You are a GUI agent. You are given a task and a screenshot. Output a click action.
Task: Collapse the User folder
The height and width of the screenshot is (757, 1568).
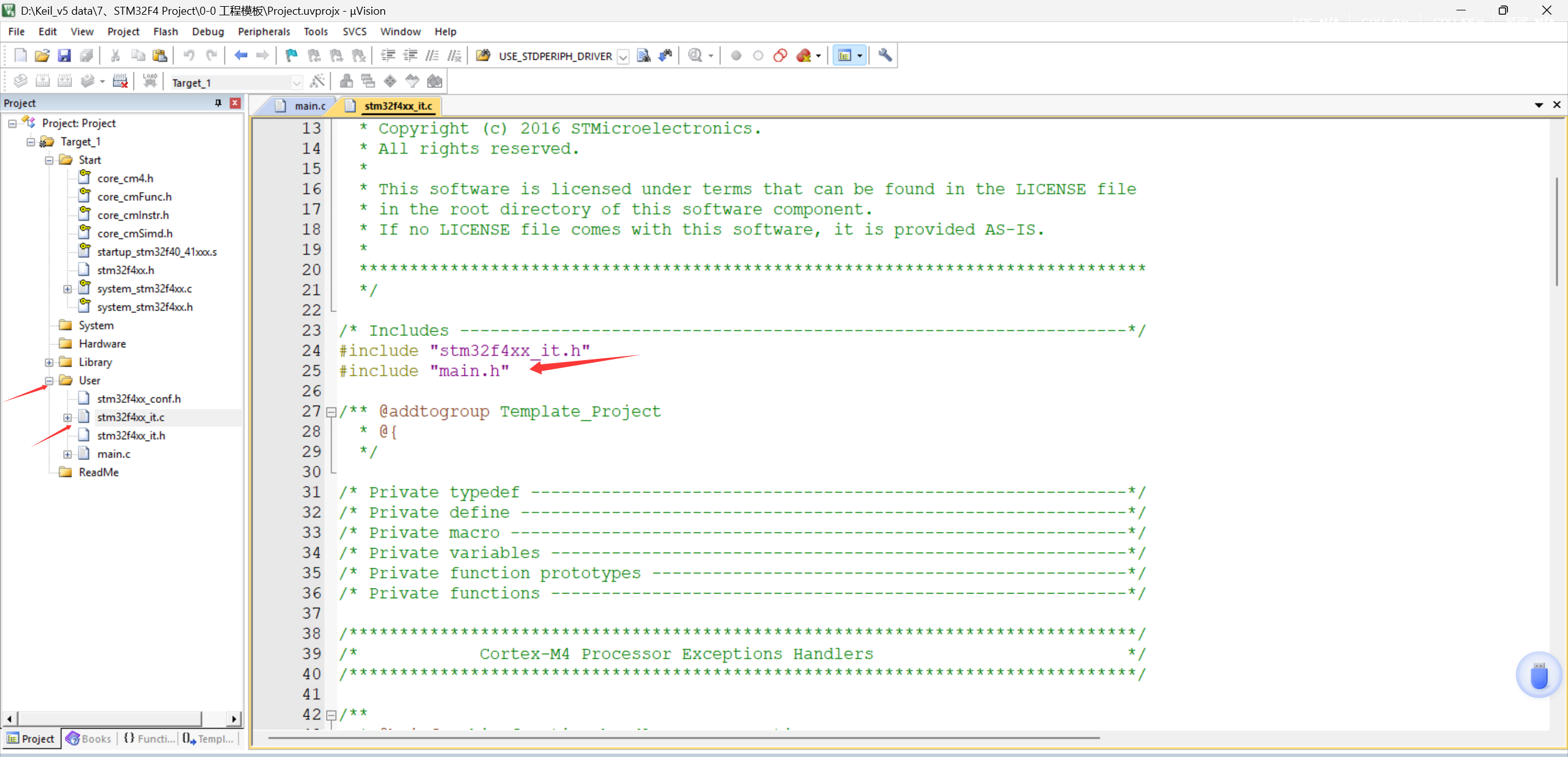coord(49,381)
